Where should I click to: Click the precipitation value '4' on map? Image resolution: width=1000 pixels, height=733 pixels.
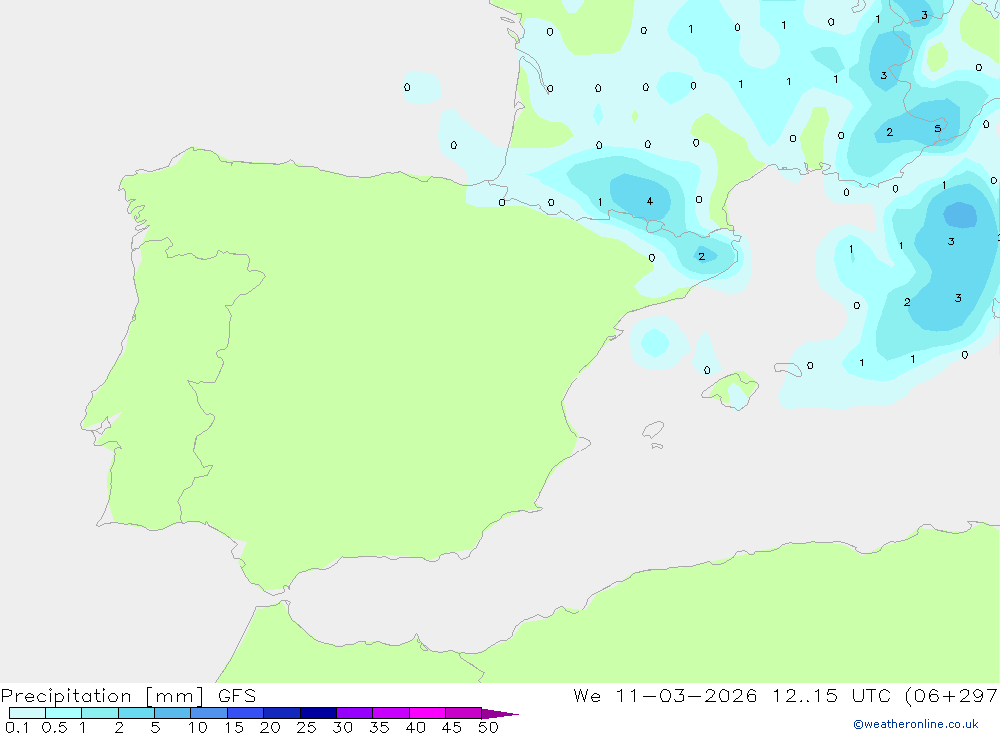(x=649, y=201)
